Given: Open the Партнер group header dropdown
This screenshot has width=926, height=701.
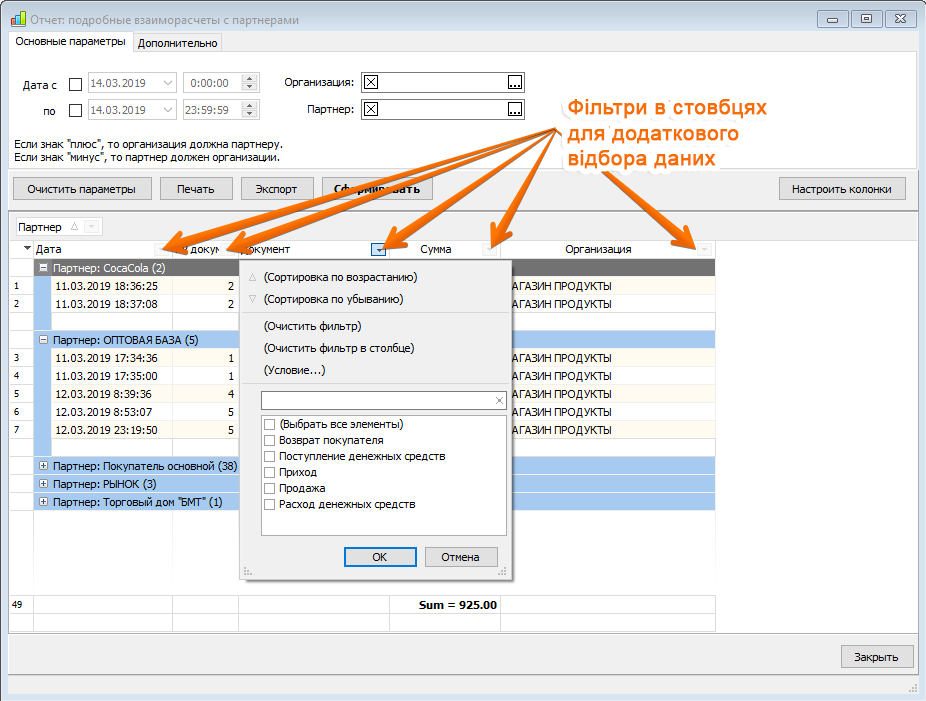Looking at the screenshot, I should (x=92, y=227).
